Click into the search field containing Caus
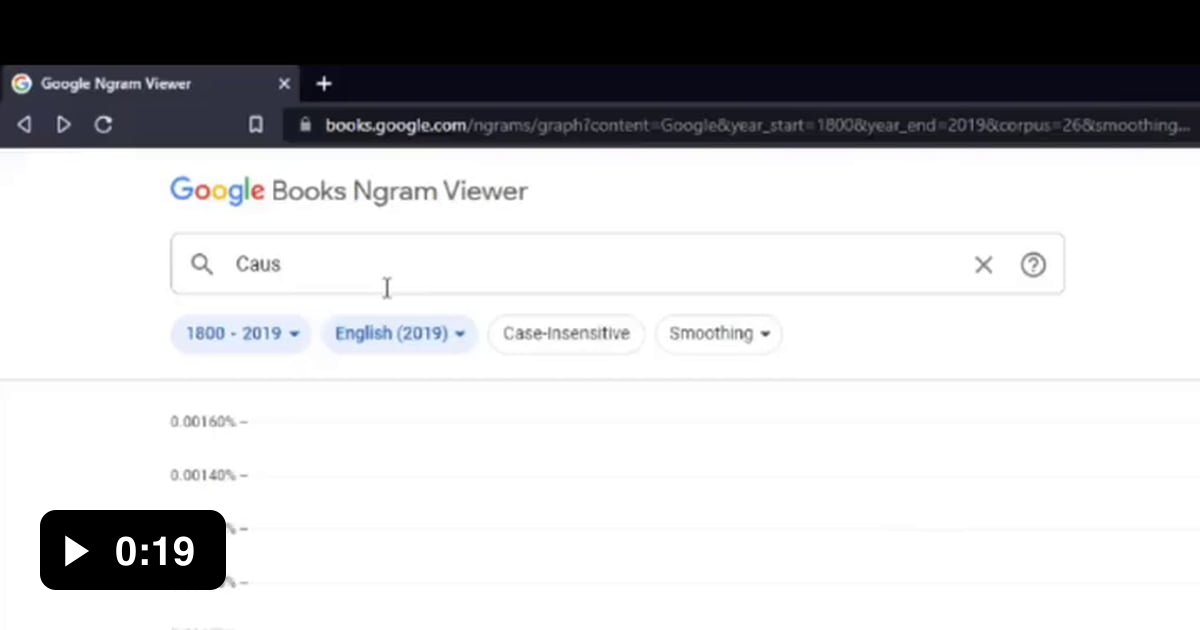1200x630 pixels. click(600, 264)
